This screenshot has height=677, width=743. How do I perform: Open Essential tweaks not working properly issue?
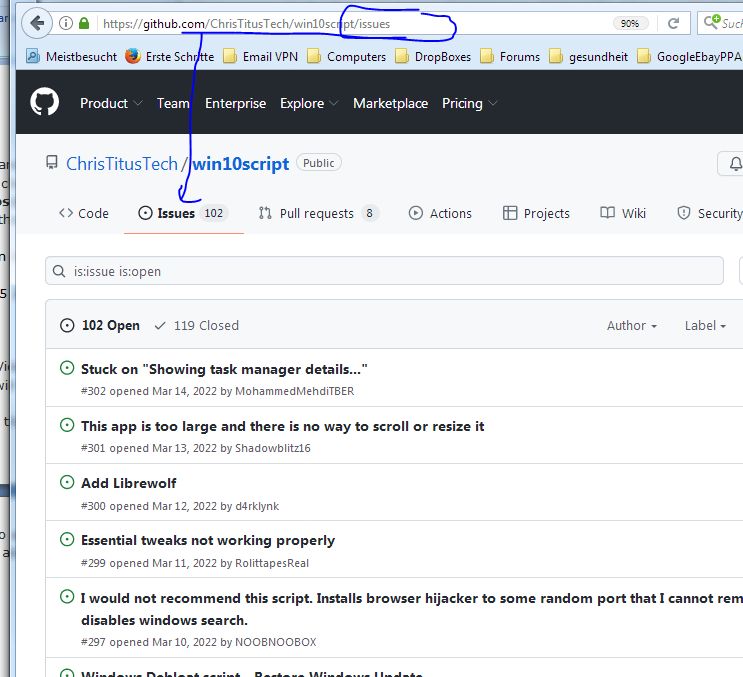click(208, 541)
